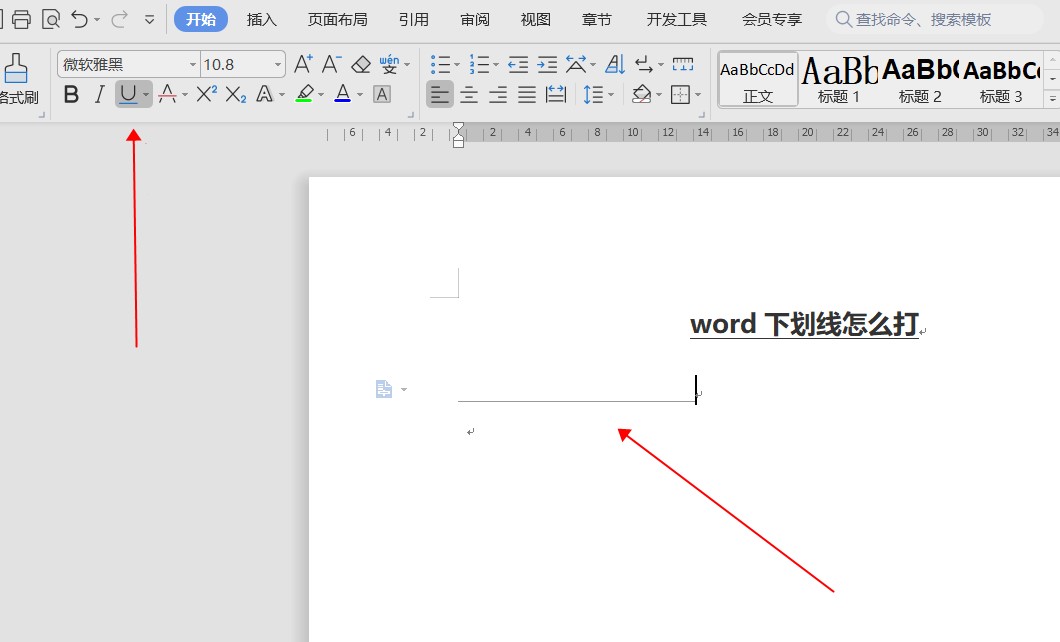Click the strikethrough text icon
The height and width of the screenshot is (642, 1060).
(167, 94)
